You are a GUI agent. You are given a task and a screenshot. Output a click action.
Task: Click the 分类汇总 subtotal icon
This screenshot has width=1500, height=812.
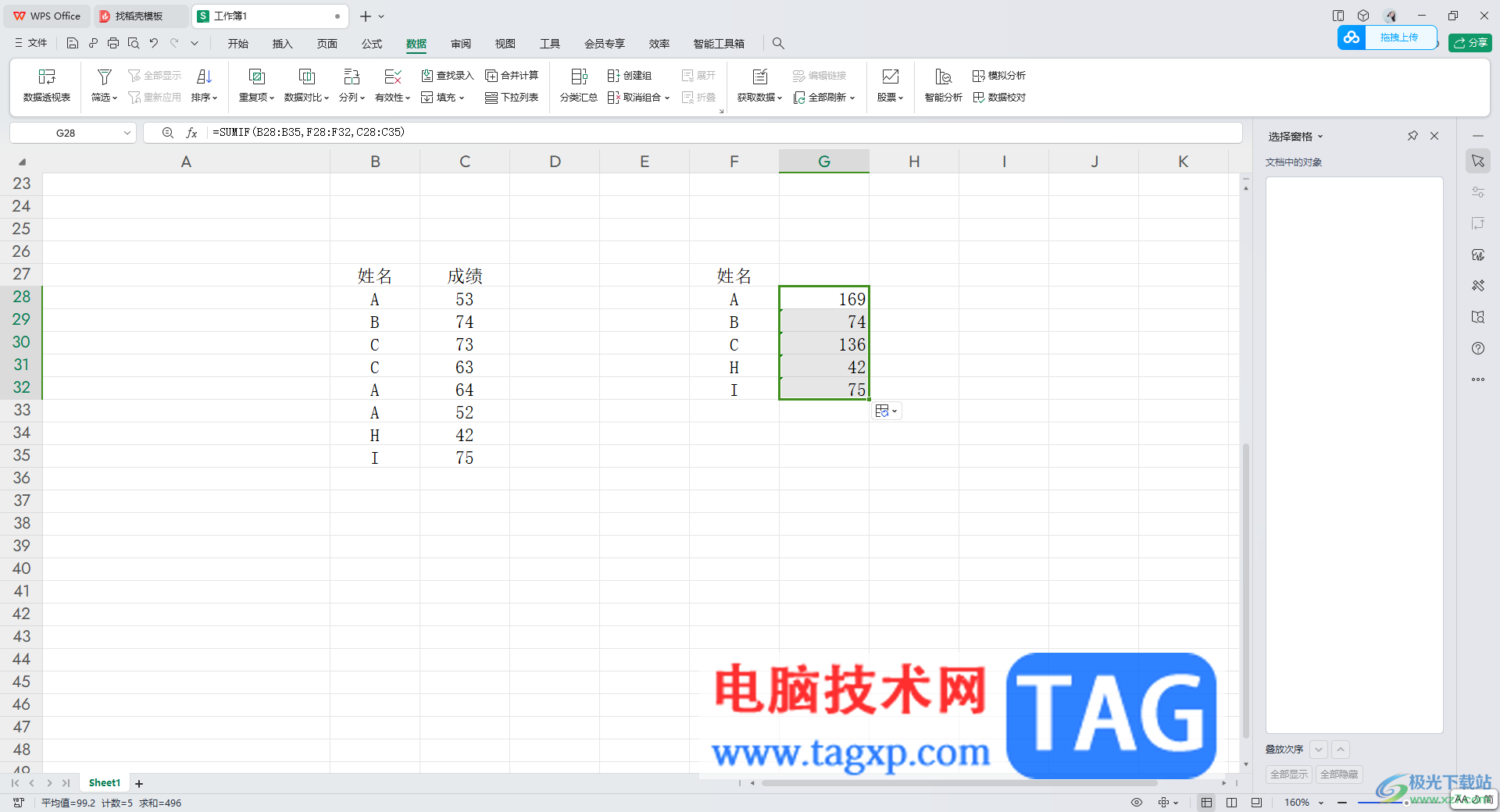pos(579,77)
